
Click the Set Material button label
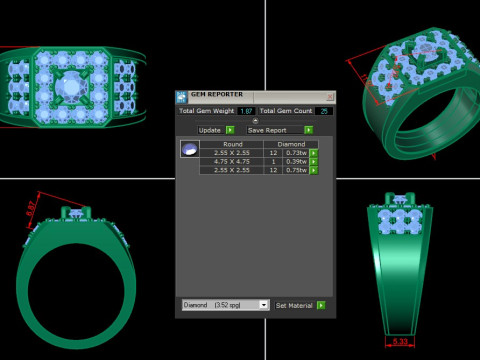tap(294, 305)
